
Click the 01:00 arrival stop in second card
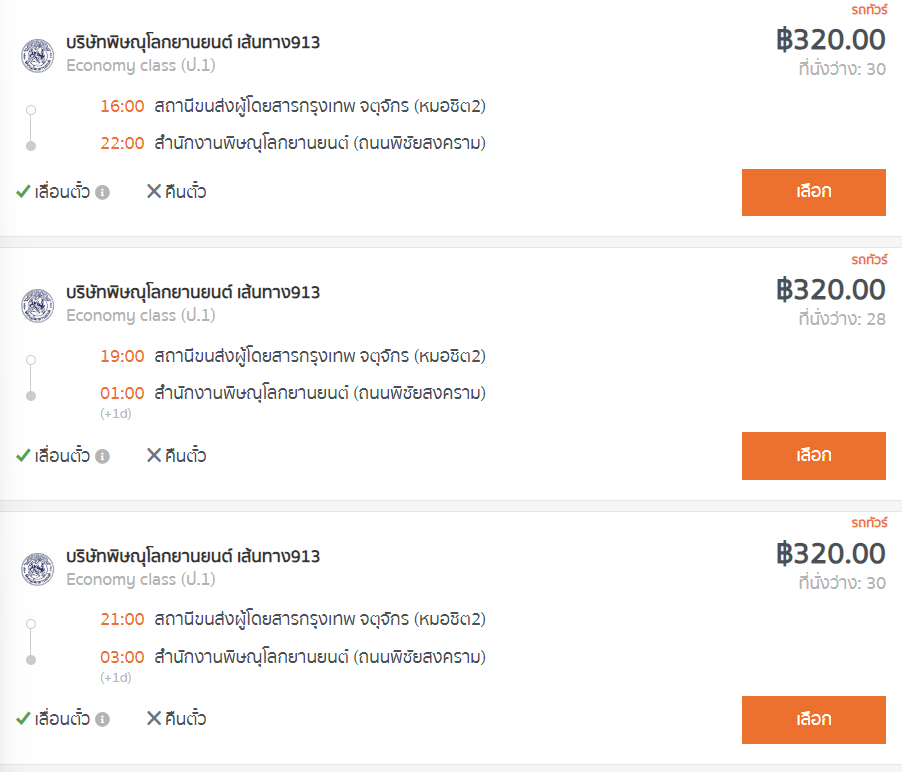point(320,393)
